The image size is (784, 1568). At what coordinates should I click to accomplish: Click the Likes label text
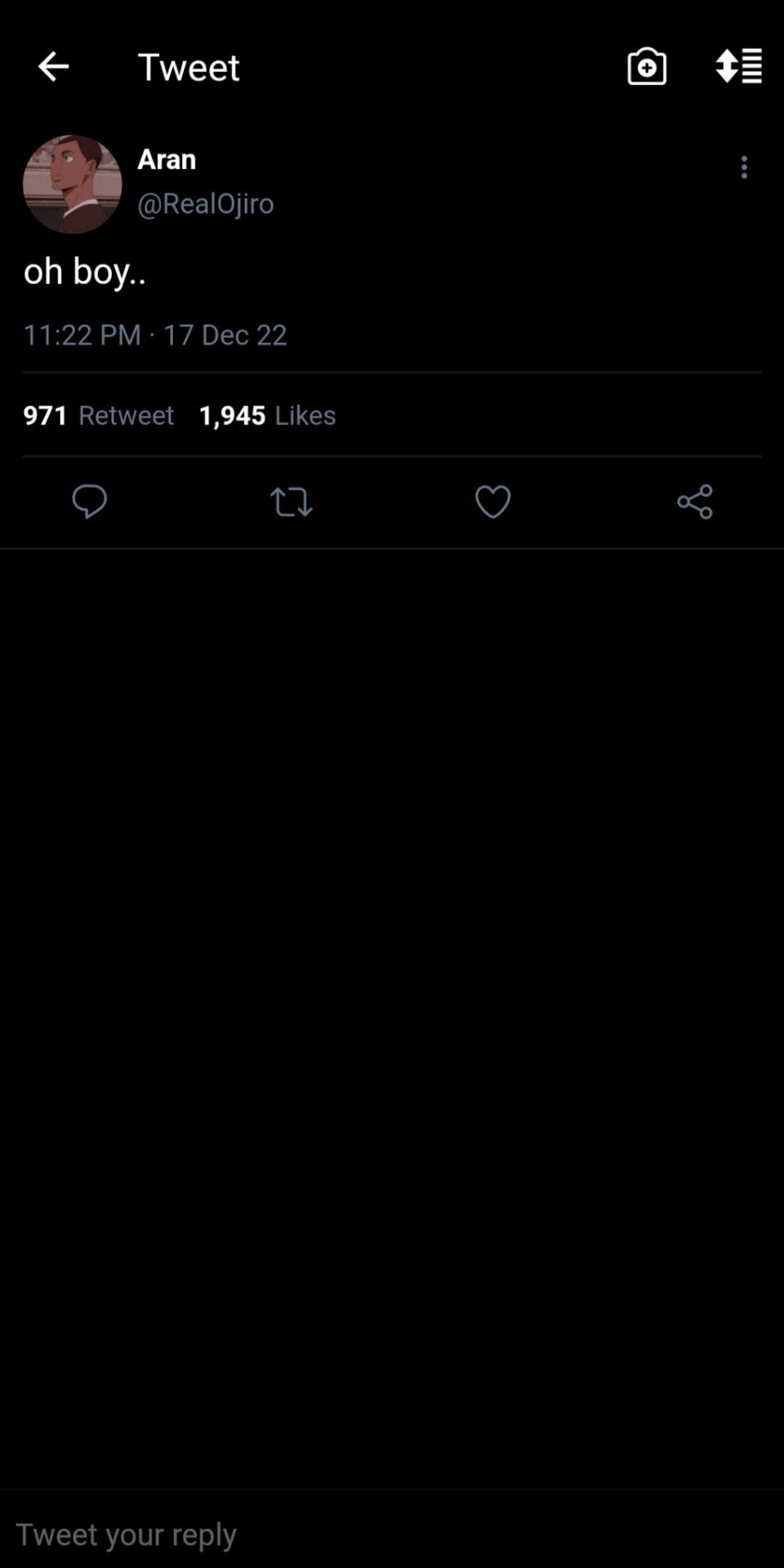305,416
